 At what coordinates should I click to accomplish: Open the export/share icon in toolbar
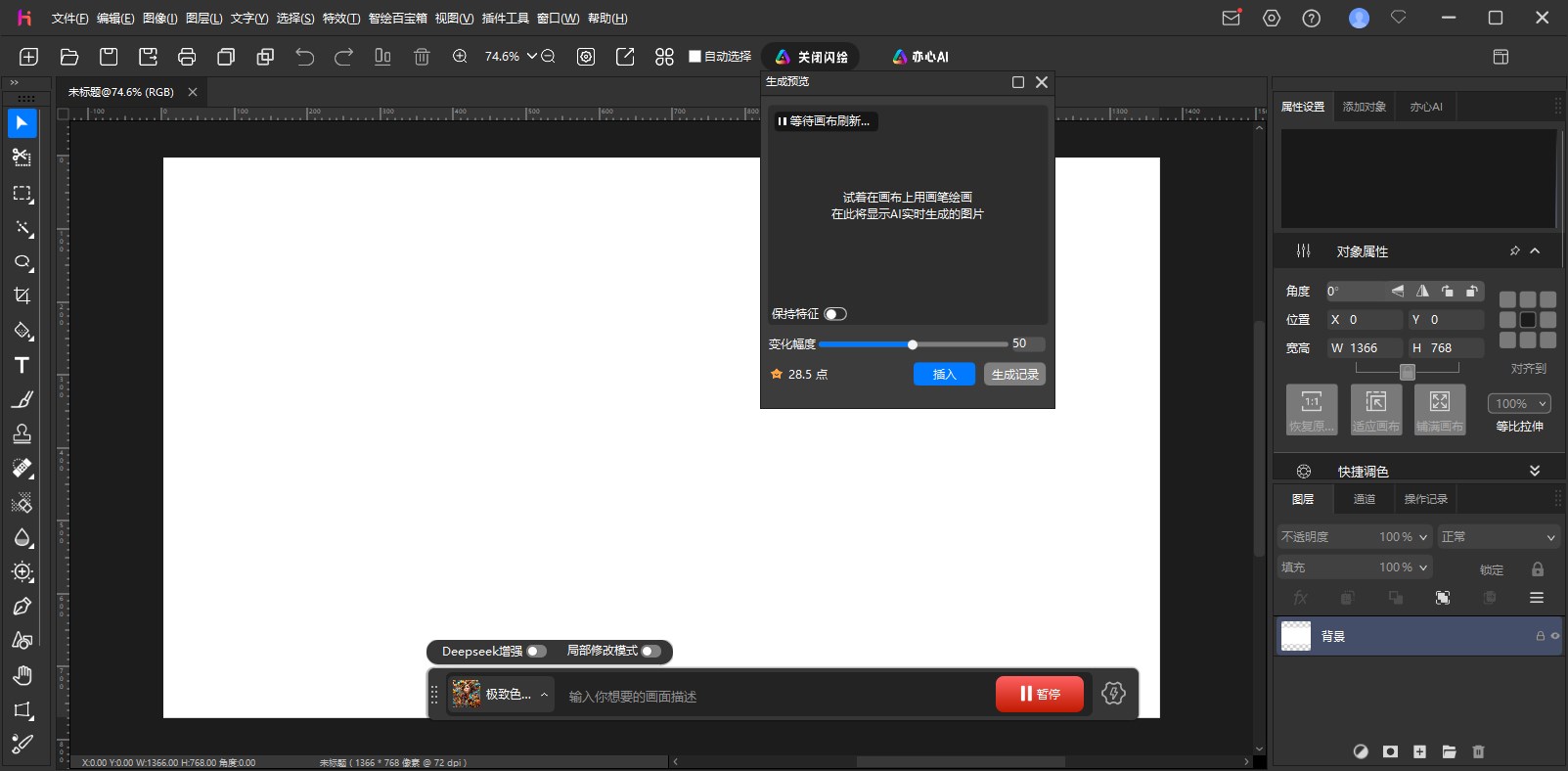tap(625, 57)
